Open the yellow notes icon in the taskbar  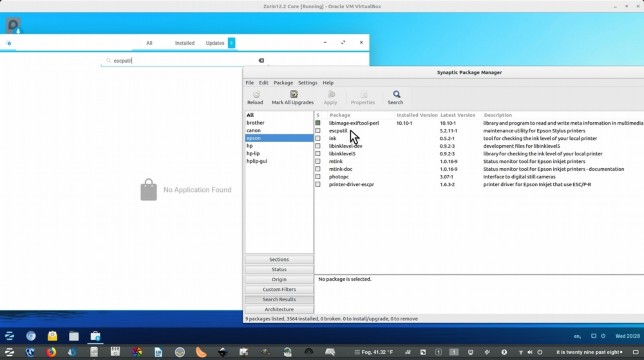[x=53, y=336]
